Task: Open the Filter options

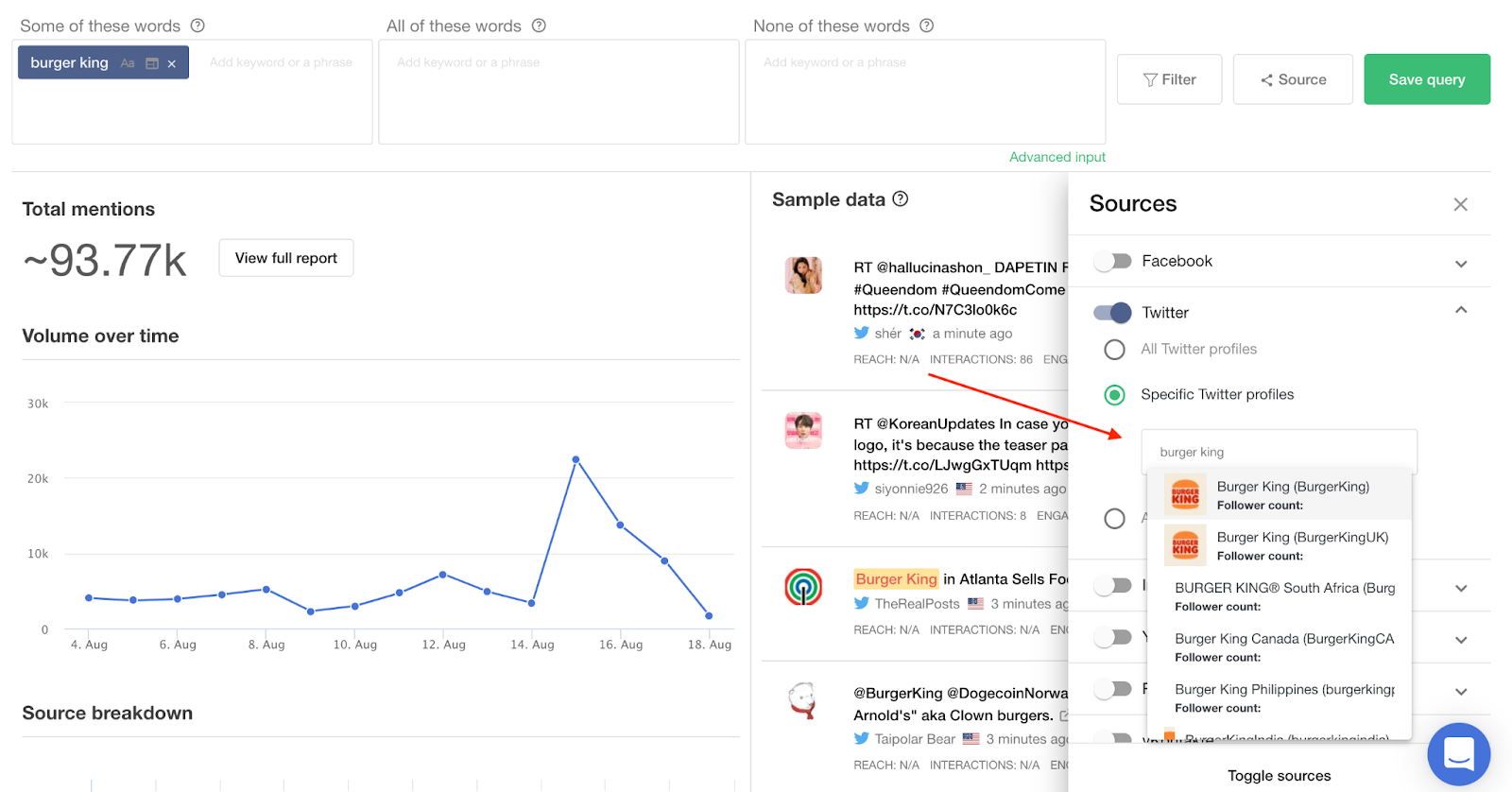Action: [1170, 79]
